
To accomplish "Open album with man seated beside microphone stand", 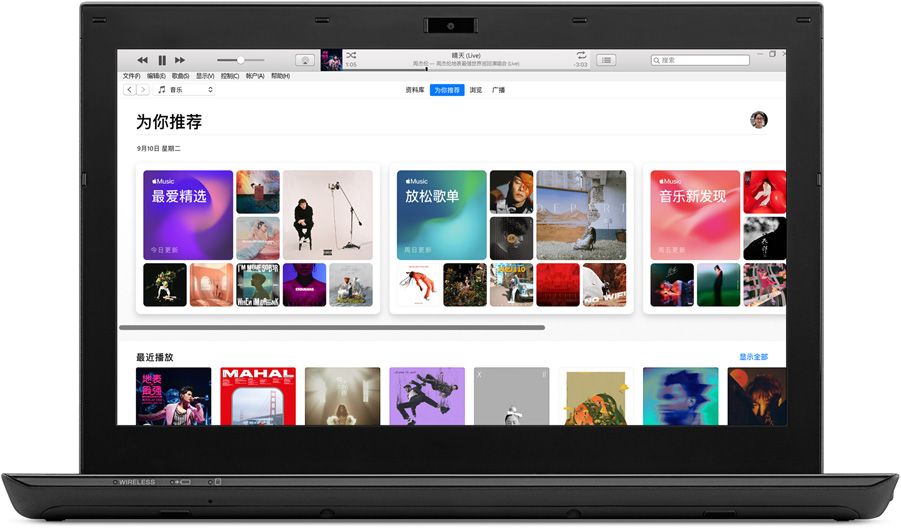I will tap(328, 215).
